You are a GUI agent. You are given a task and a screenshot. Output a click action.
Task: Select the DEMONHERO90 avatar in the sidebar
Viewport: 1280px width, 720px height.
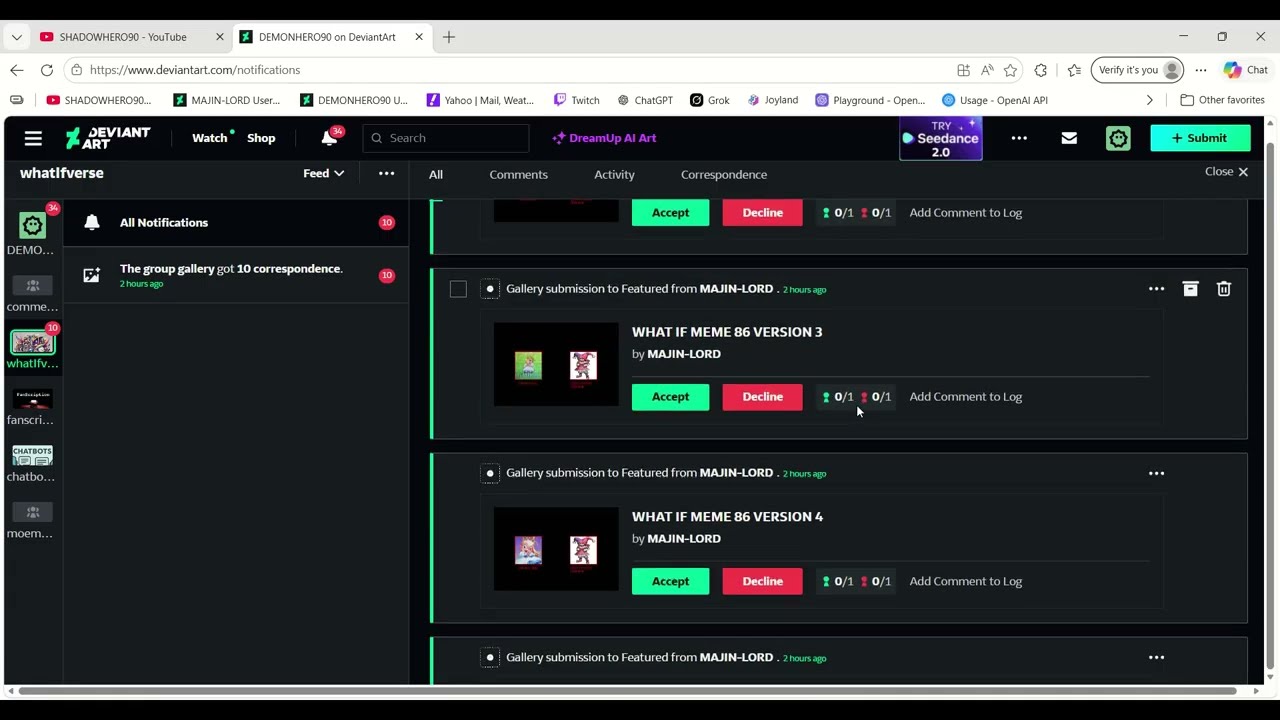coord(32,226)
